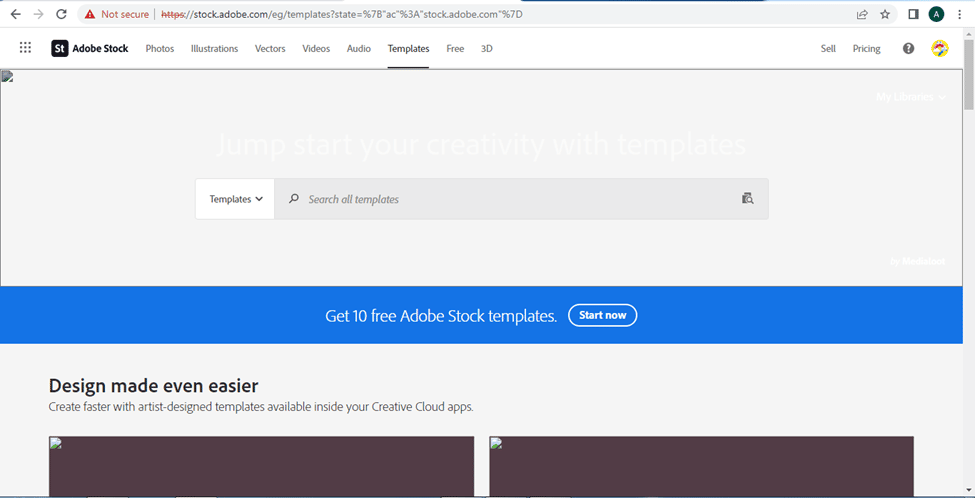Open the Videos tab
Viewport: 975px width, 498px height.
316,48
